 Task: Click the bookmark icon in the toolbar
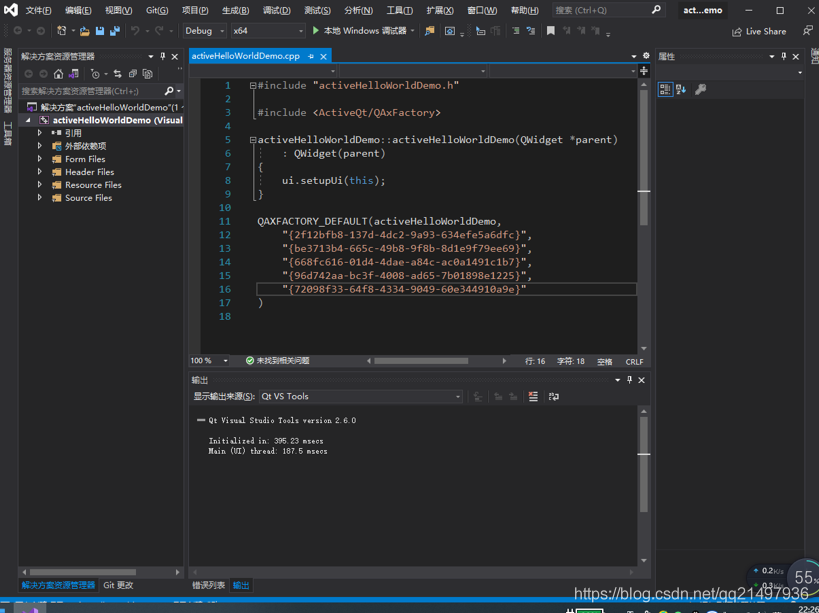[551, 31]
